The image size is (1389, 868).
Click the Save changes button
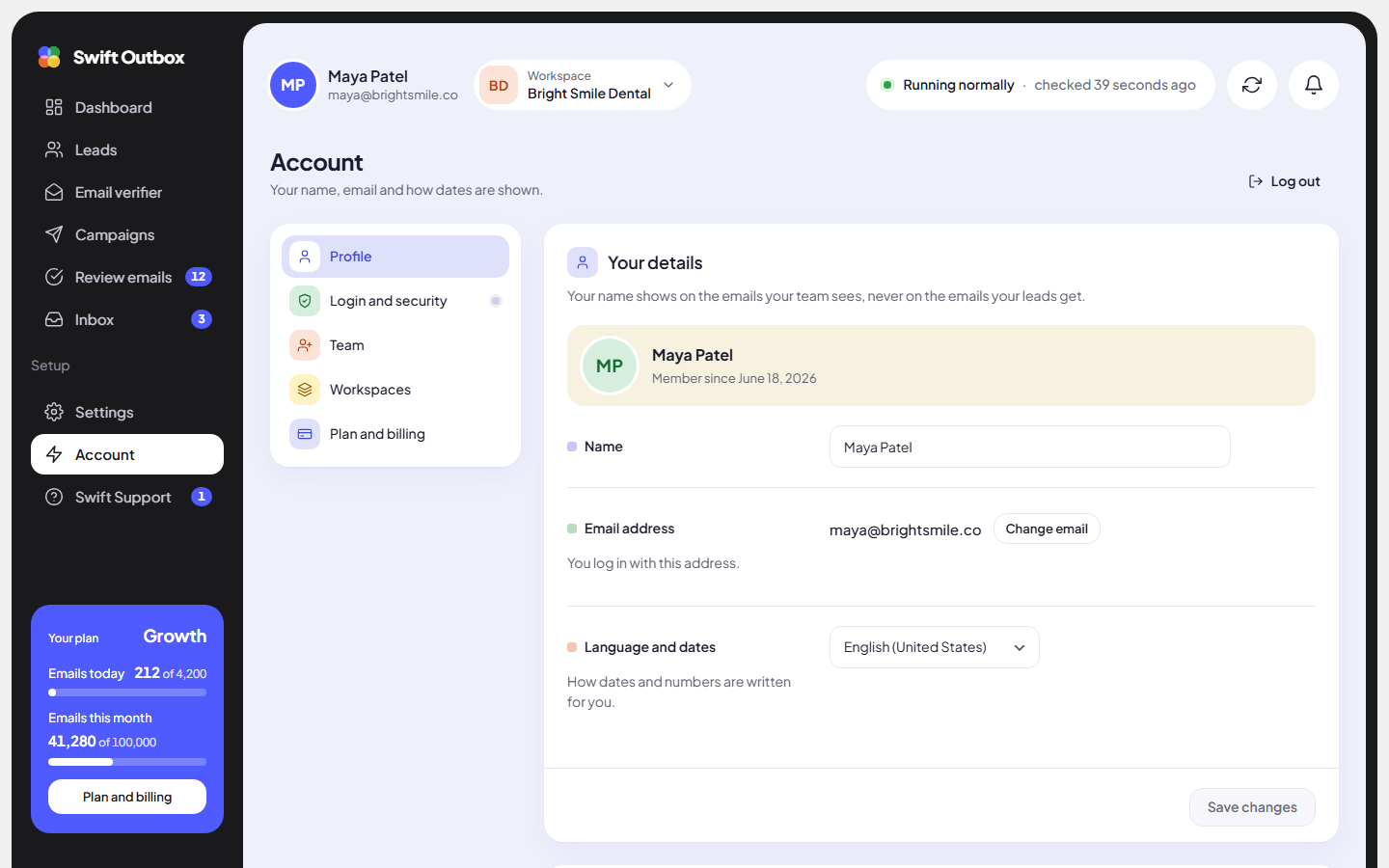click(1252, 807)
